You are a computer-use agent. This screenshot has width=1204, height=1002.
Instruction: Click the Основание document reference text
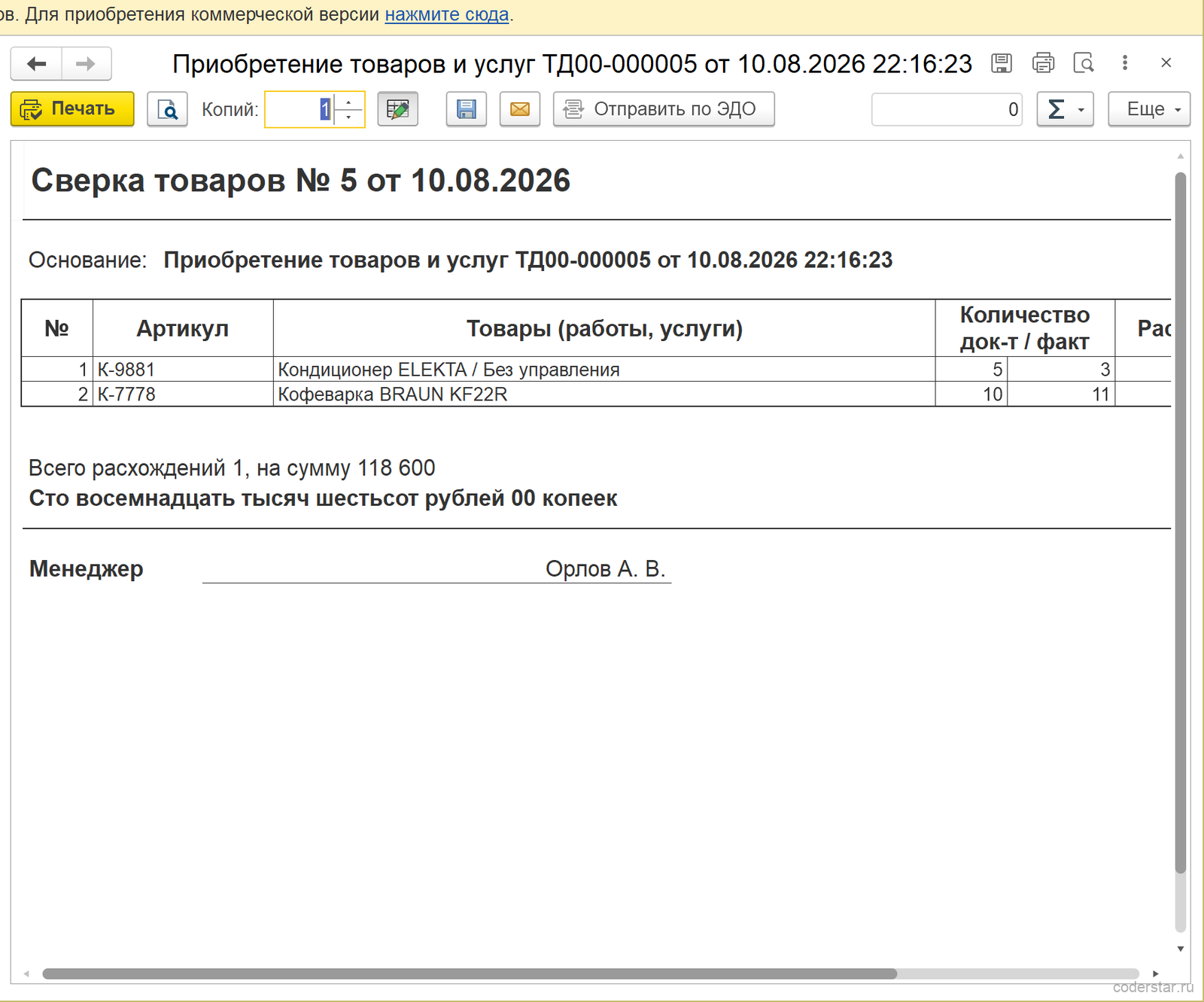point(528,260)
